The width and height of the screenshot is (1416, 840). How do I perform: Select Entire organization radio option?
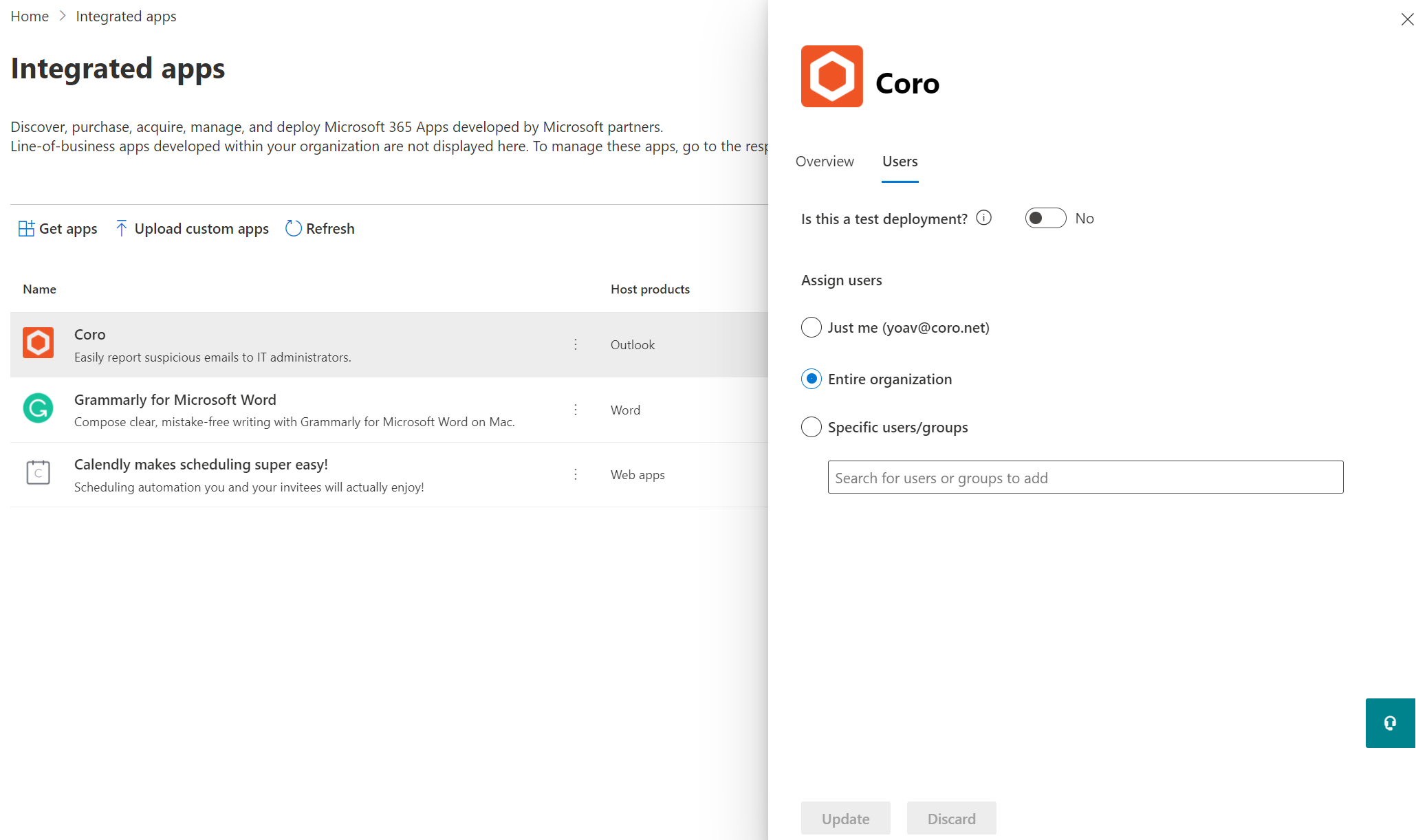click(812, 379)
